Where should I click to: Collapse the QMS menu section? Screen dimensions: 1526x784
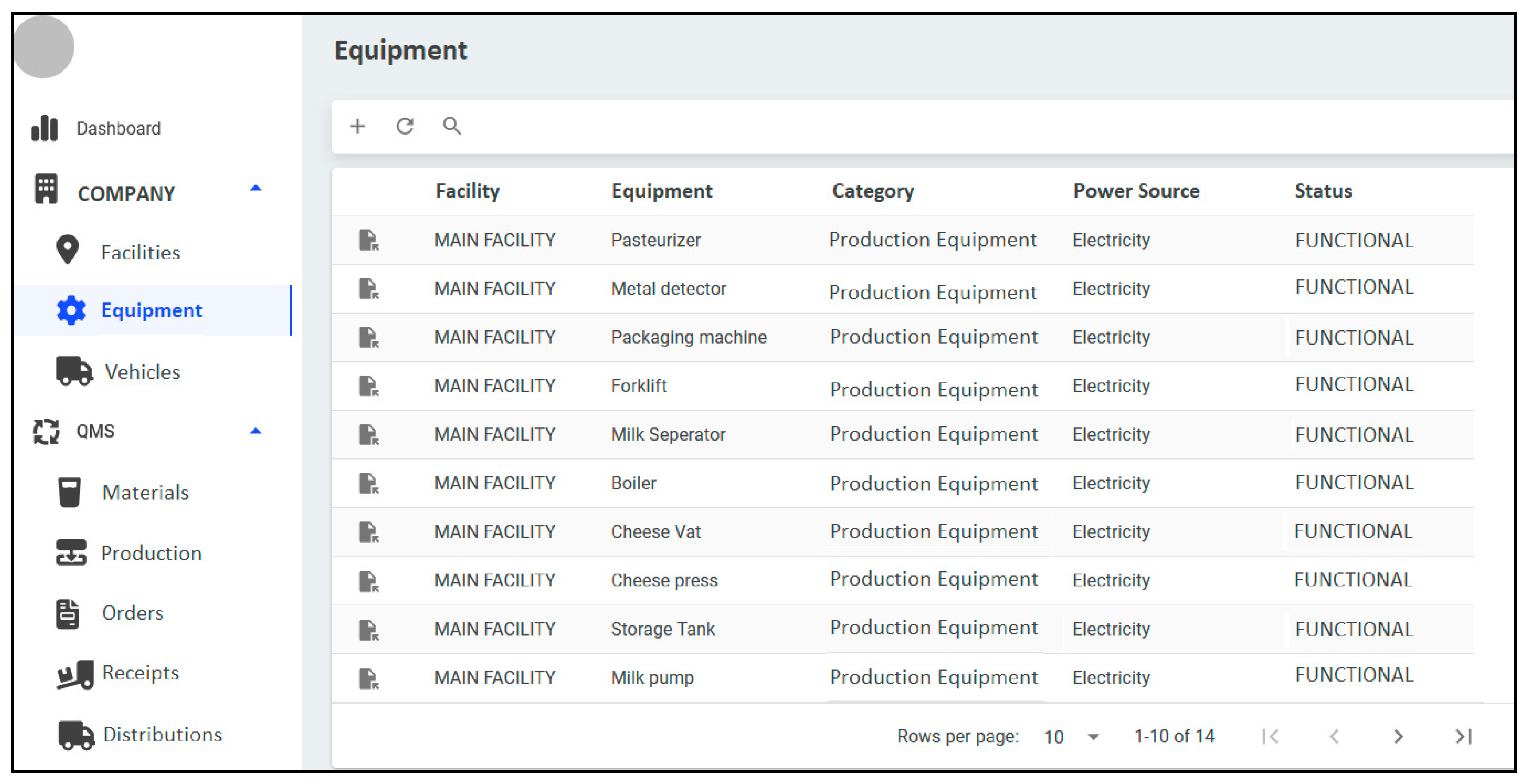pos(255,431)
